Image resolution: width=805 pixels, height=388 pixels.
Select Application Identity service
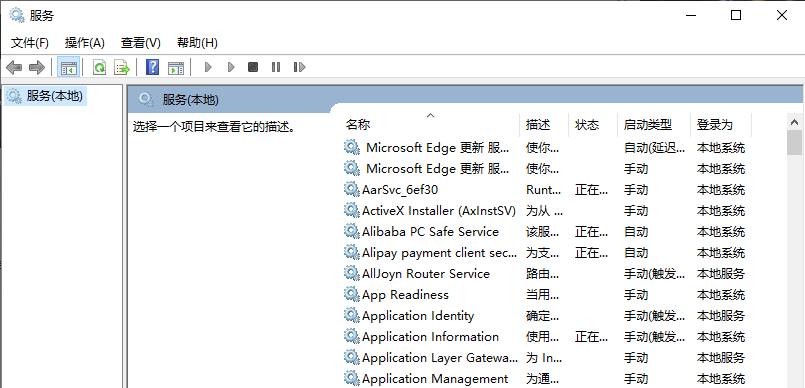(418, 316)
